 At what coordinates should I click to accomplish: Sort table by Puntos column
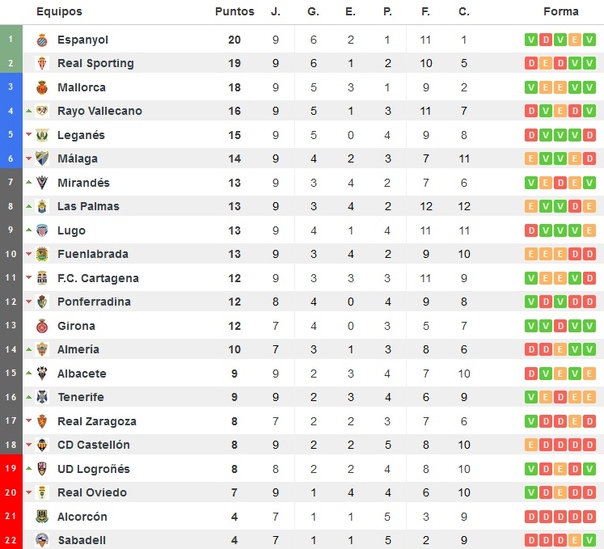point(234,12)
